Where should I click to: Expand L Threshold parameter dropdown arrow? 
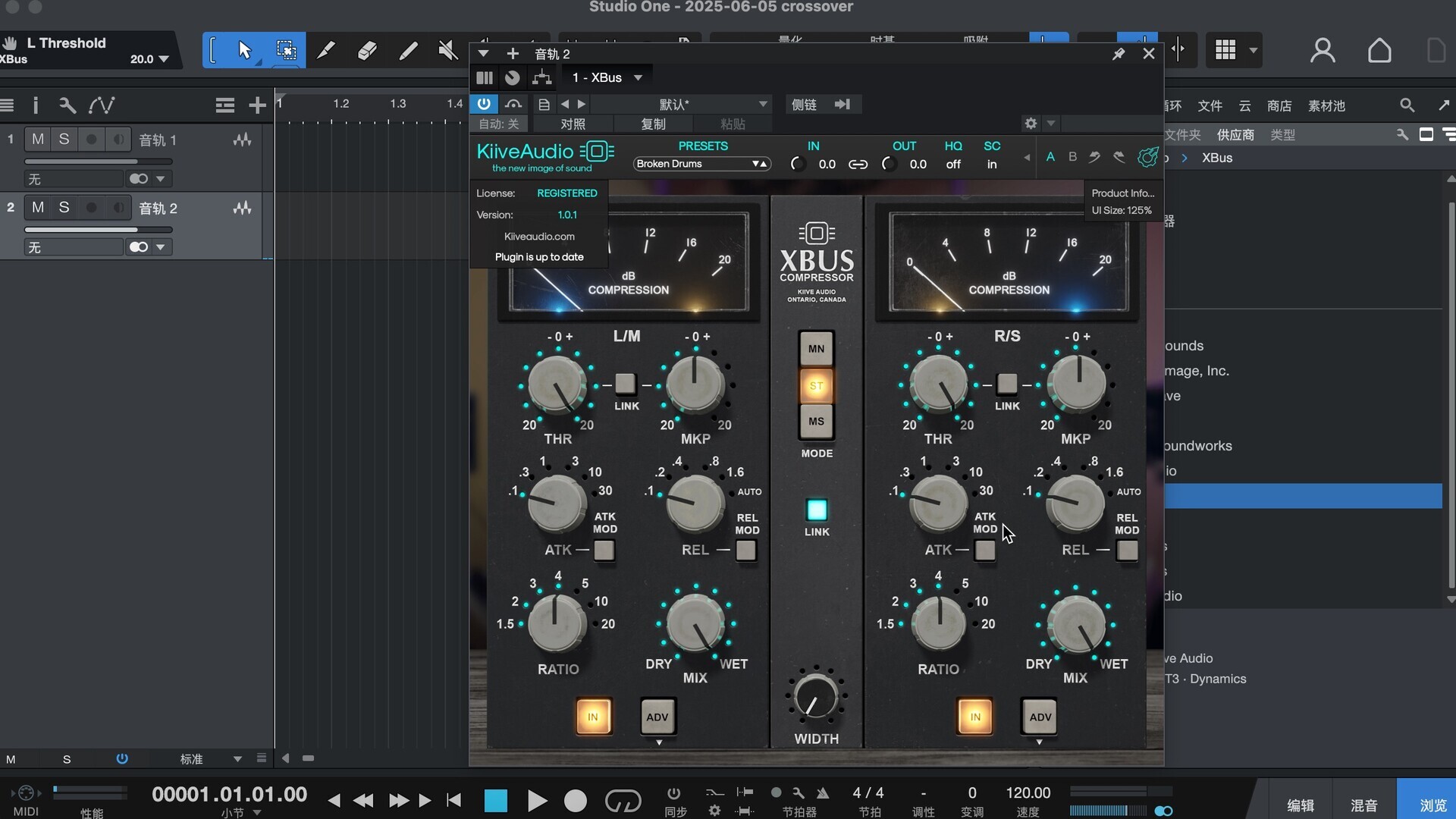pyautogui.click(x=164, y=59)
